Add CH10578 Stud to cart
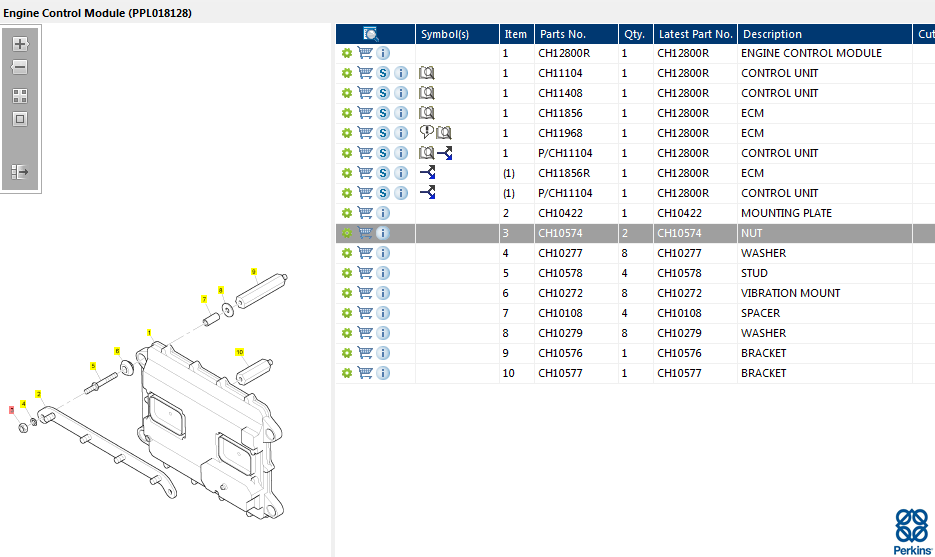935x557 pixels. coord(365,273)
